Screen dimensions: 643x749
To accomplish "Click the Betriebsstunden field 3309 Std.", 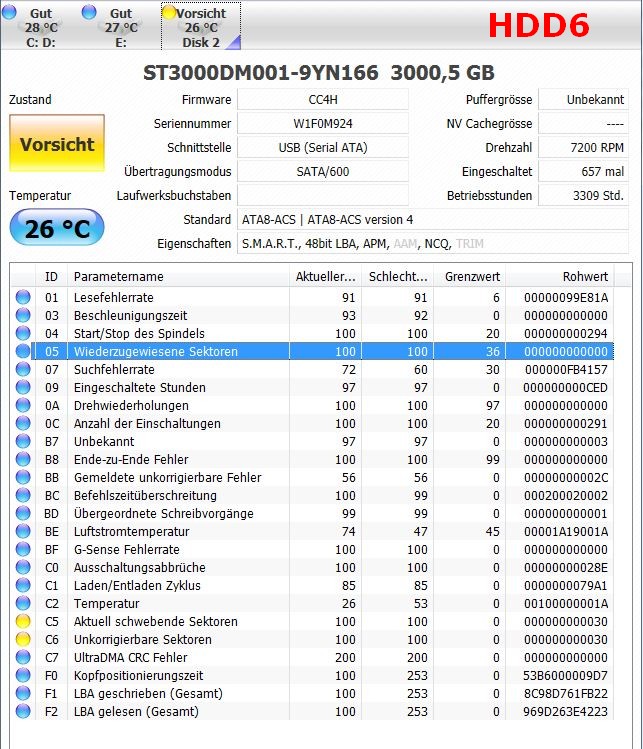I will click(x=583, y=195).
